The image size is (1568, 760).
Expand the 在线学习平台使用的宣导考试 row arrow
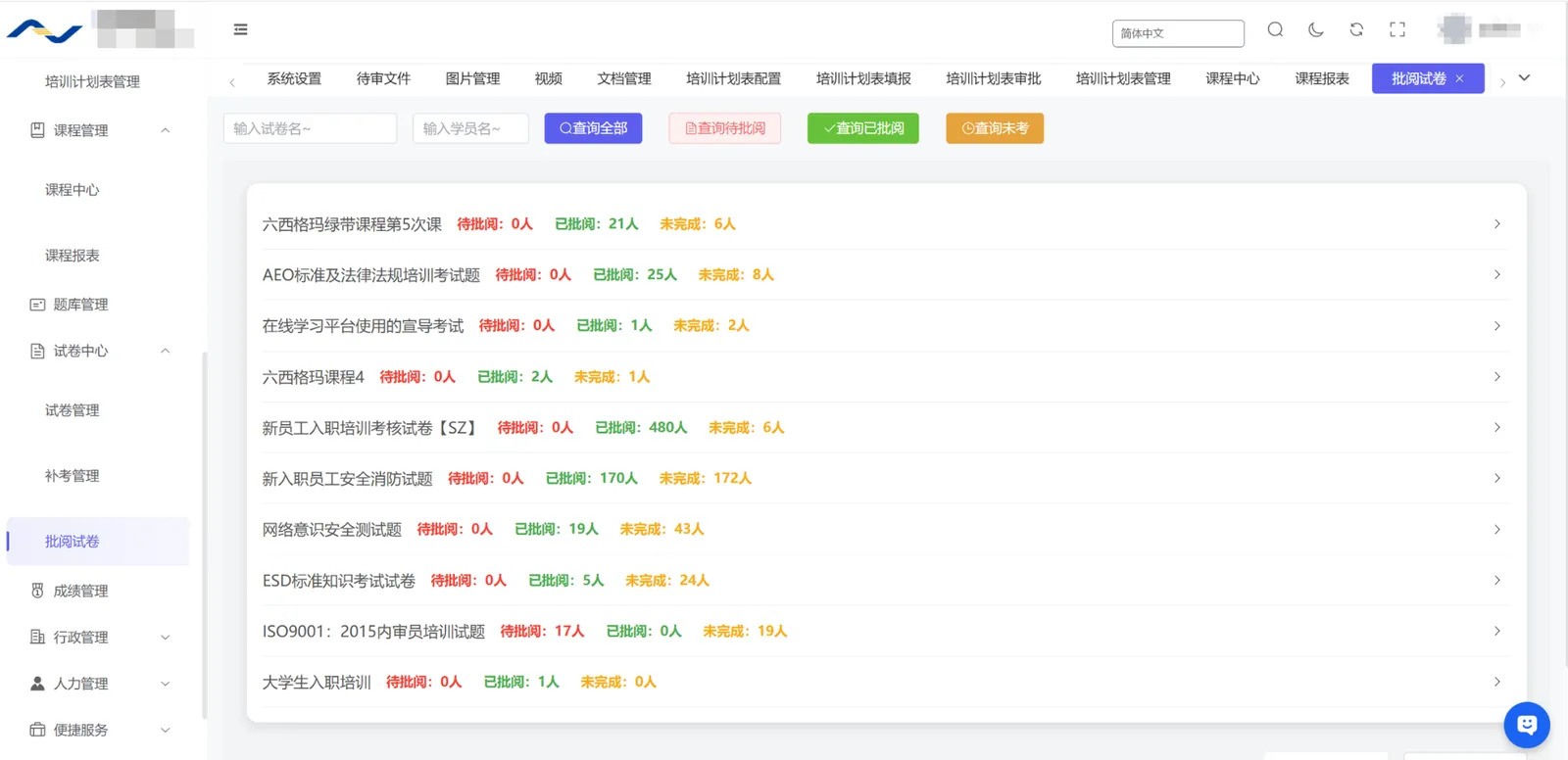(1496, 326)
